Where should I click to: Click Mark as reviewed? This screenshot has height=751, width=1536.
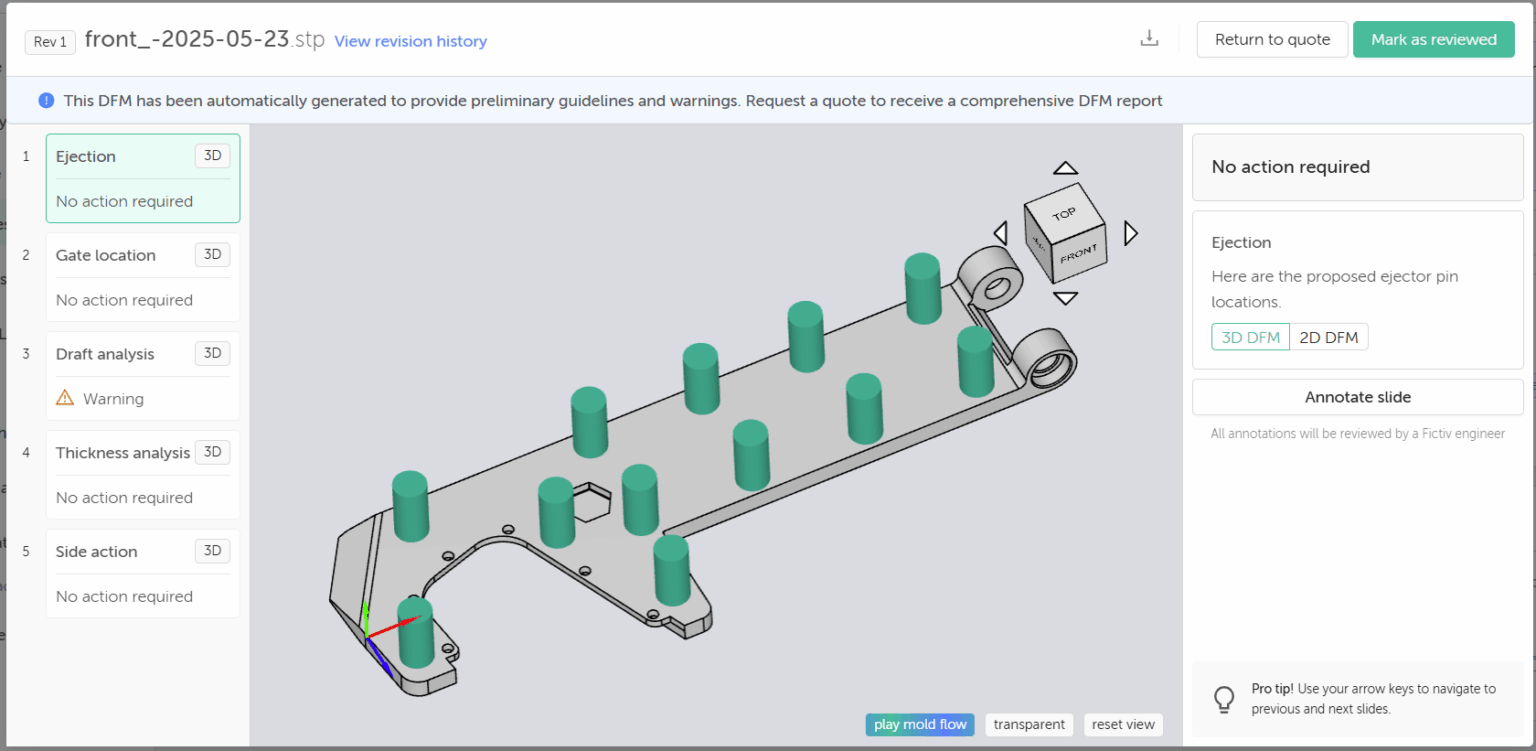pyautogui.click(x=1433, y=38)
